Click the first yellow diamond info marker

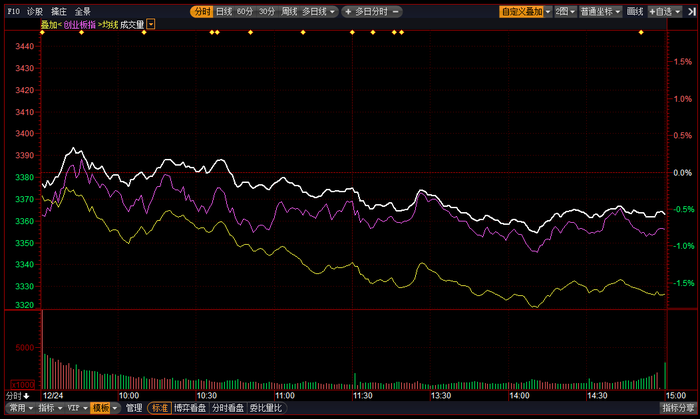pyautogui.click(x=42, y=32)
